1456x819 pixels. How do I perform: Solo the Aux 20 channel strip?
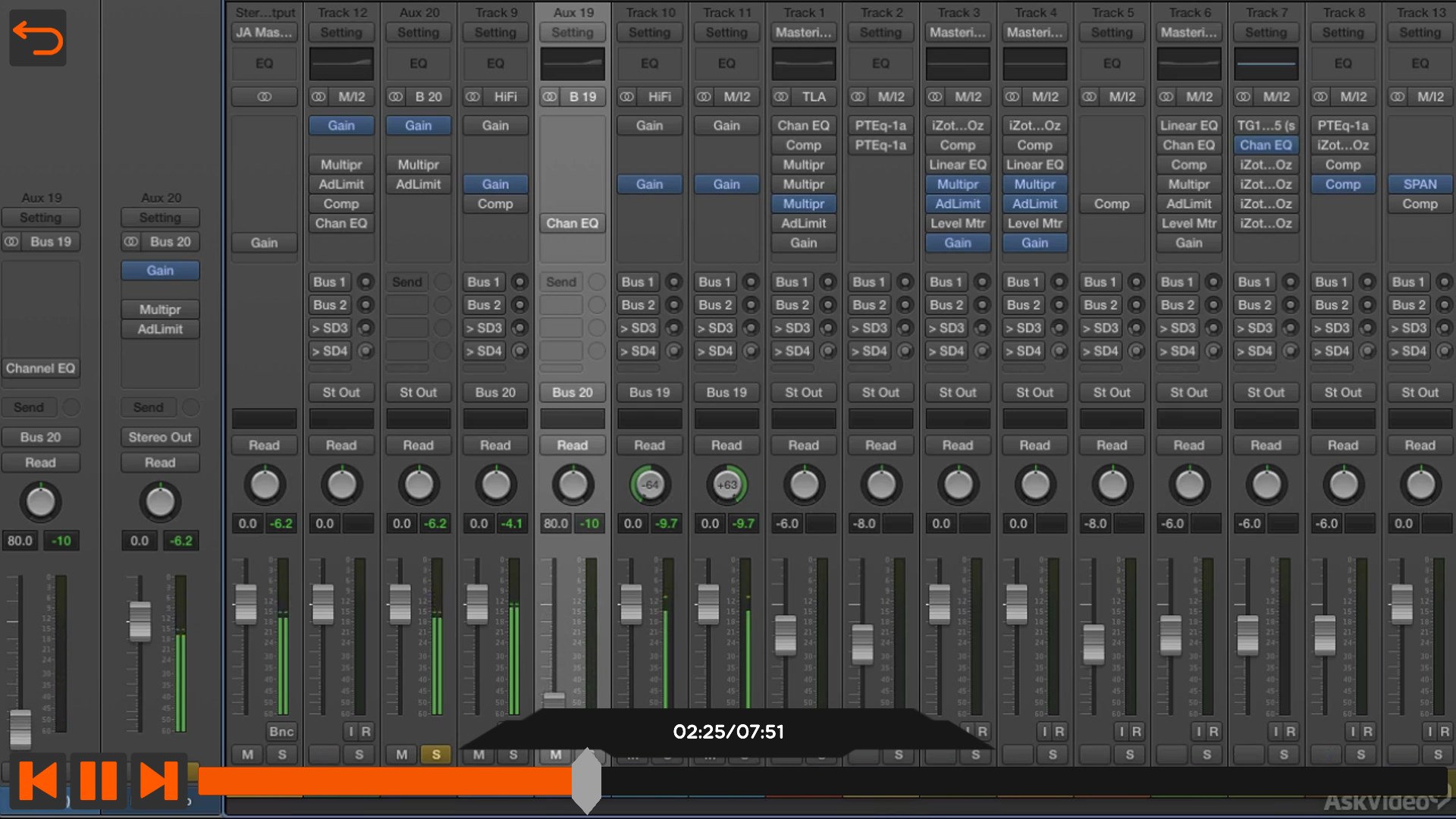tap(436, 755)
